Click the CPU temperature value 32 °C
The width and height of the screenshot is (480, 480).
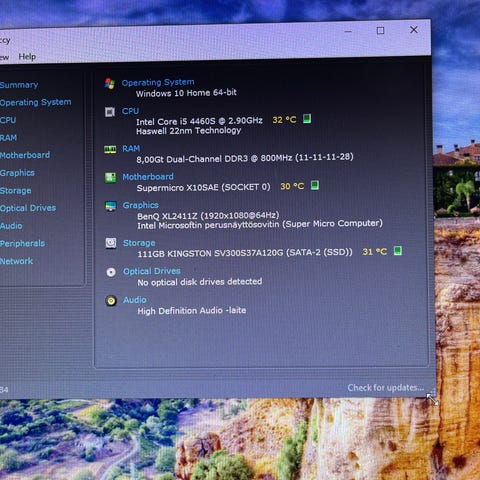click(x=284, y=120)
